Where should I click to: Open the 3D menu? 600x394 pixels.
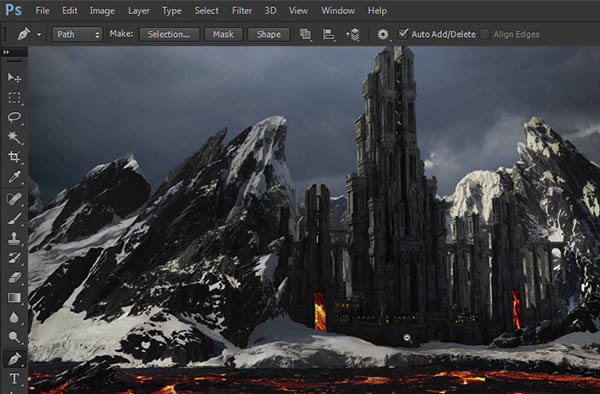pyautogui.click(x=271, y=11)
